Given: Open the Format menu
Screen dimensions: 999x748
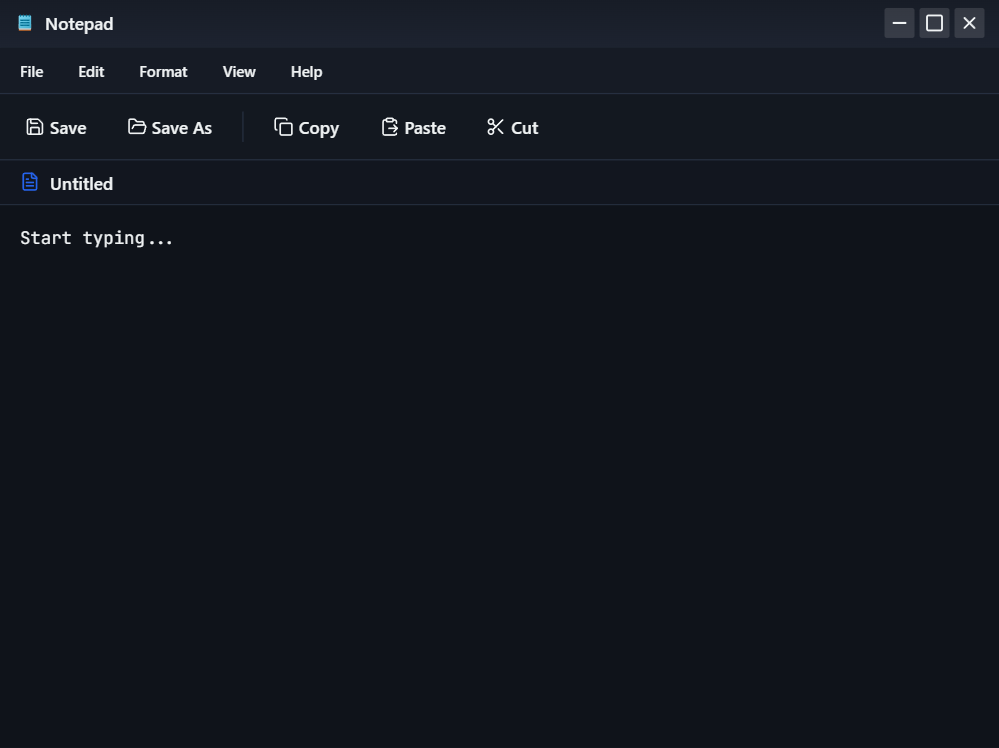Looking at the screenshot, I should click(163, 71).
